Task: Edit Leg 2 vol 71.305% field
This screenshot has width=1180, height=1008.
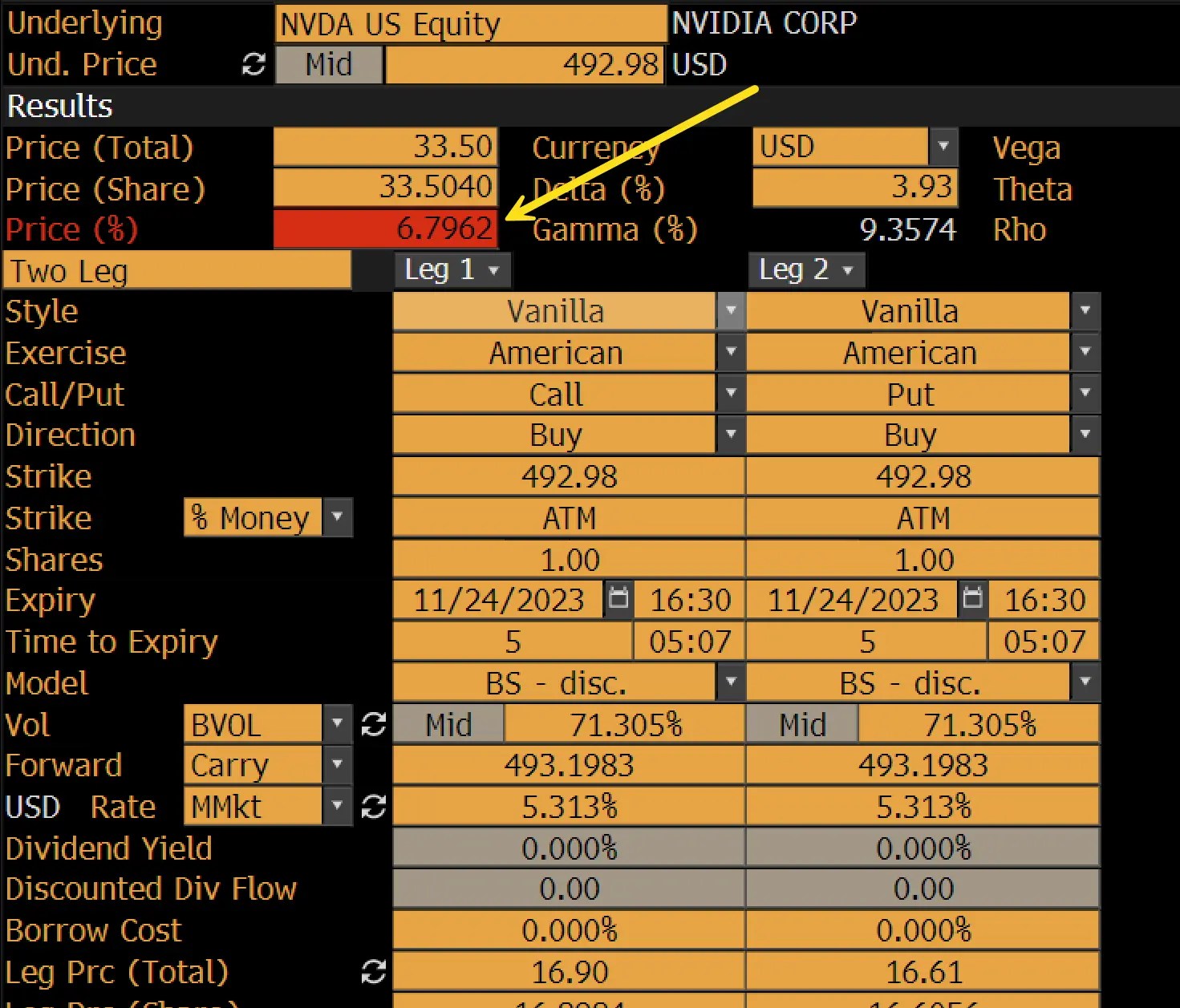Action: (x=979, y=725)
